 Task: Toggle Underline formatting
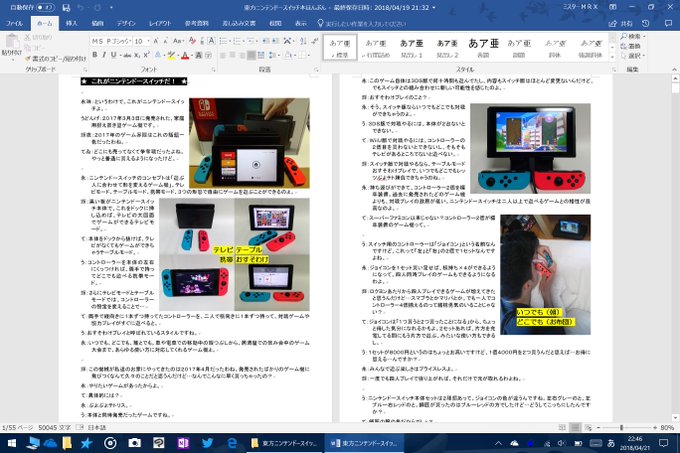click(114, 55)
